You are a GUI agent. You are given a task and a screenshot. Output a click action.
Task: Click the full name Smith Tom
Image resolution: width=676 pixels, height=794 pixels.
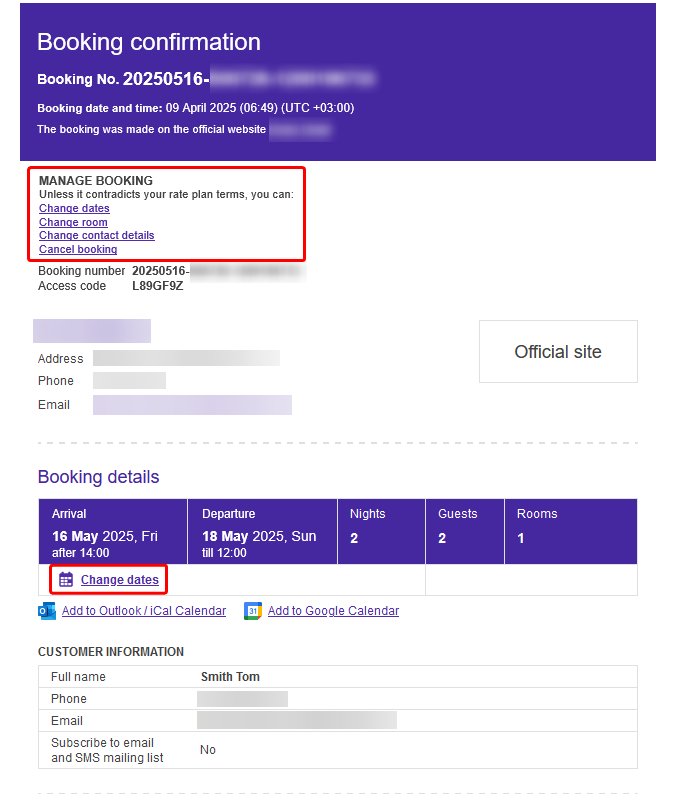tap(230, 677)
